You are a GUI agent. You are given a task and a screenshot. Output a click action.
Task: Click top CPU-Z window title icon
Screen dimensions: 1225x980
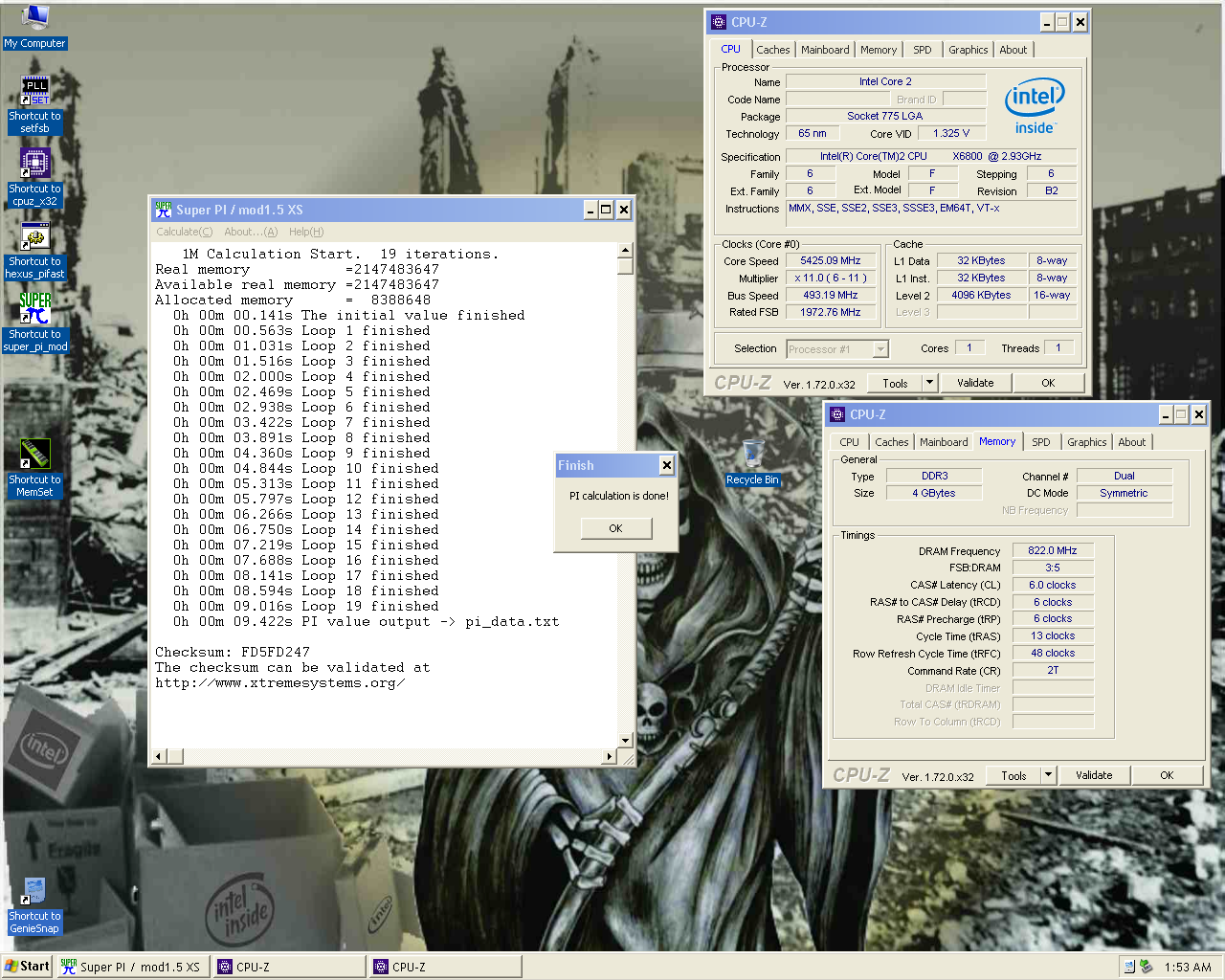(x=719, y=22)
